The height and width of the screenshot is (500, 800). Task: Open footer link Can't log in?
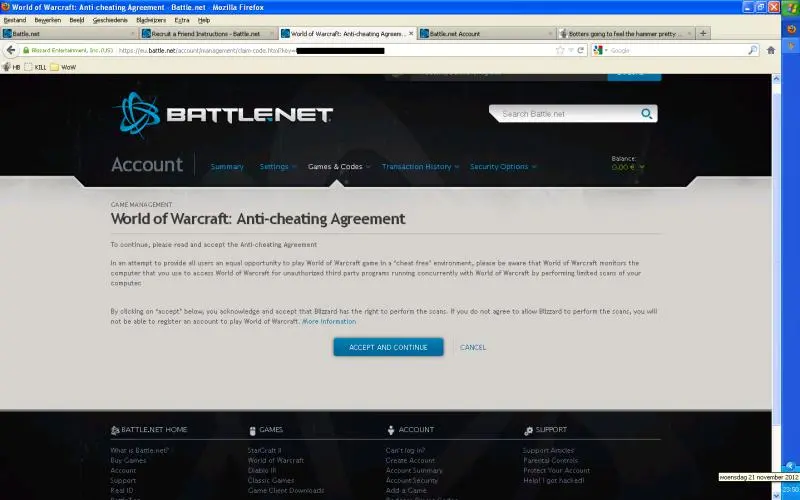405,451
